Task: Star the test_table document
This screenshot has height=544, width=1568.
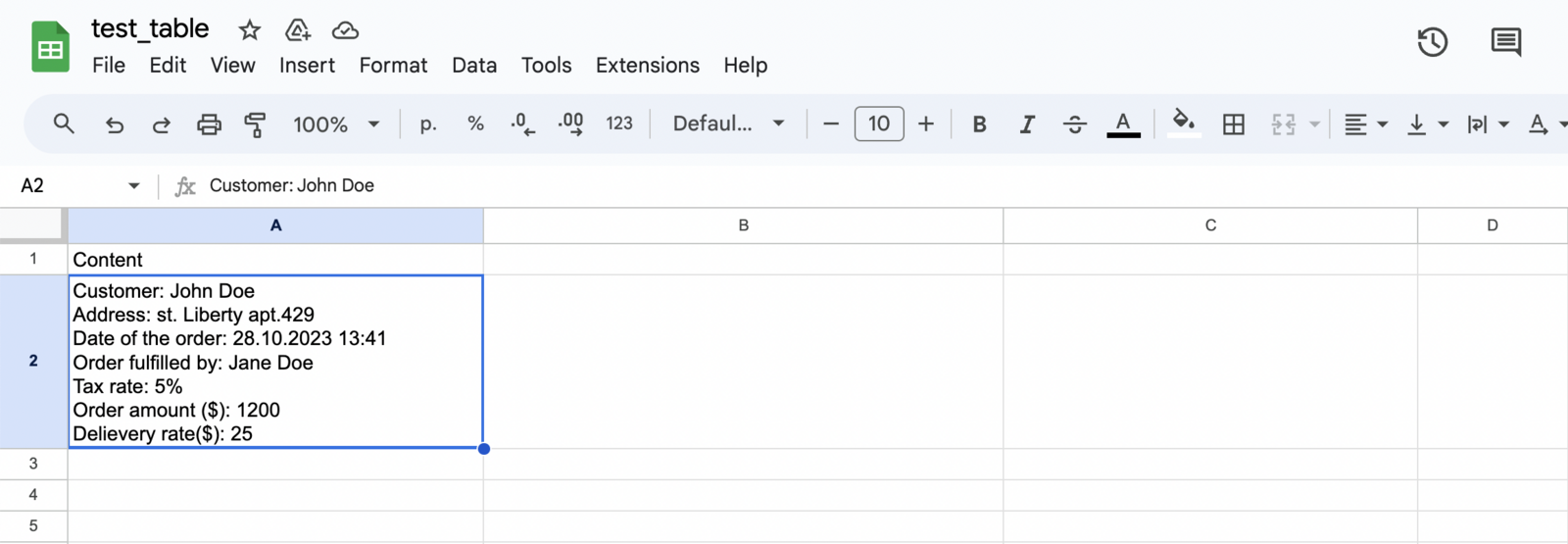Action: (250, 30)
